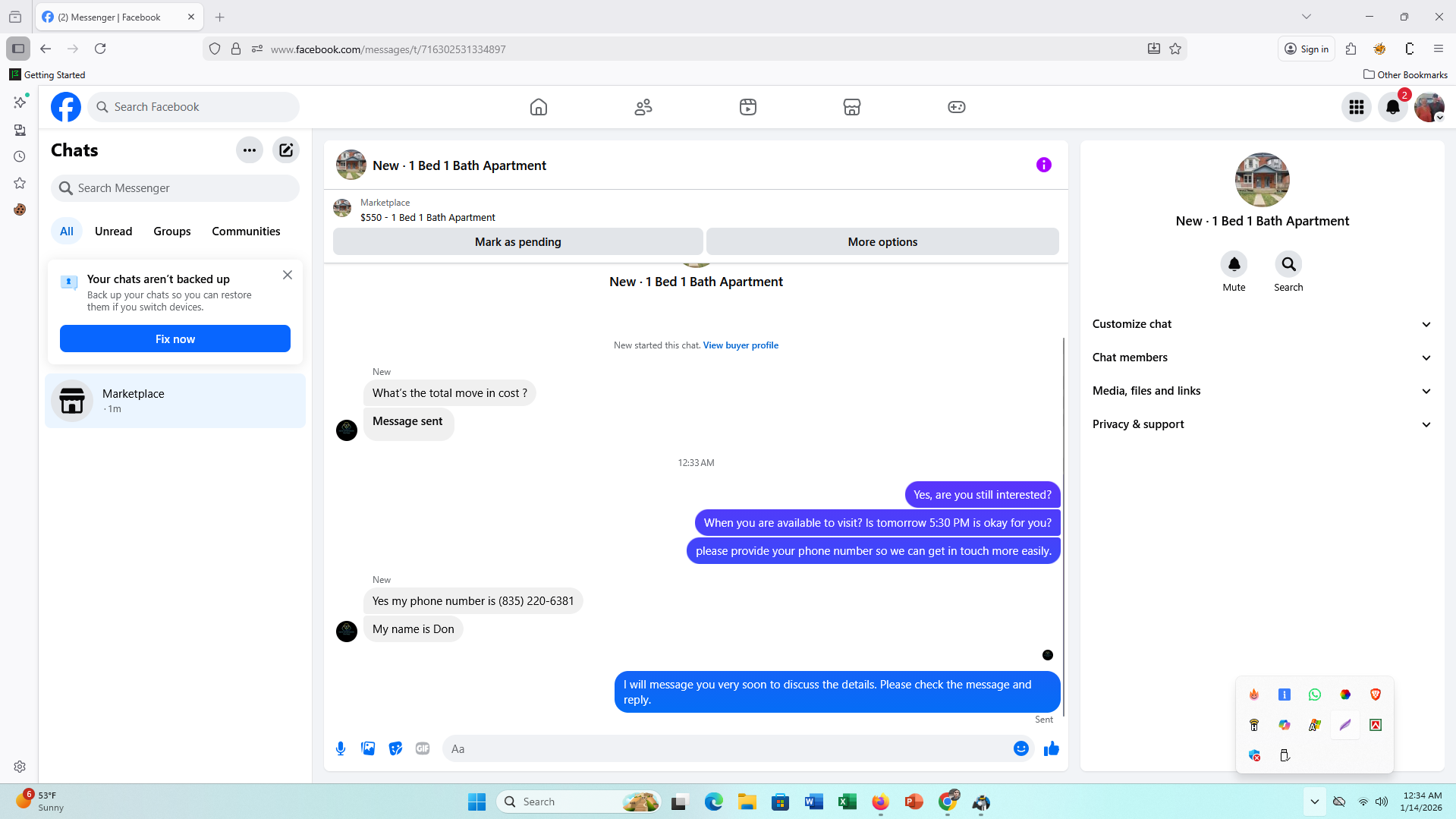Open Word from the taskbar
The width and height of the screenshot is (1456, 819).
click(814, 802)
